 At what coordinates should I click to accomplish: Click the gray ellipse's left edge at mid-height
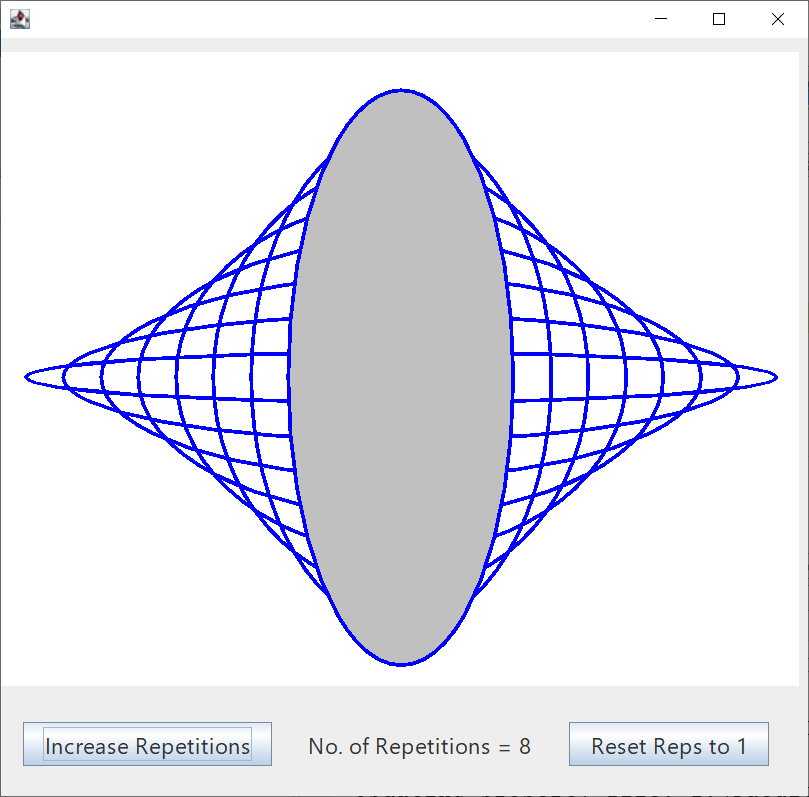coord(290,377)
